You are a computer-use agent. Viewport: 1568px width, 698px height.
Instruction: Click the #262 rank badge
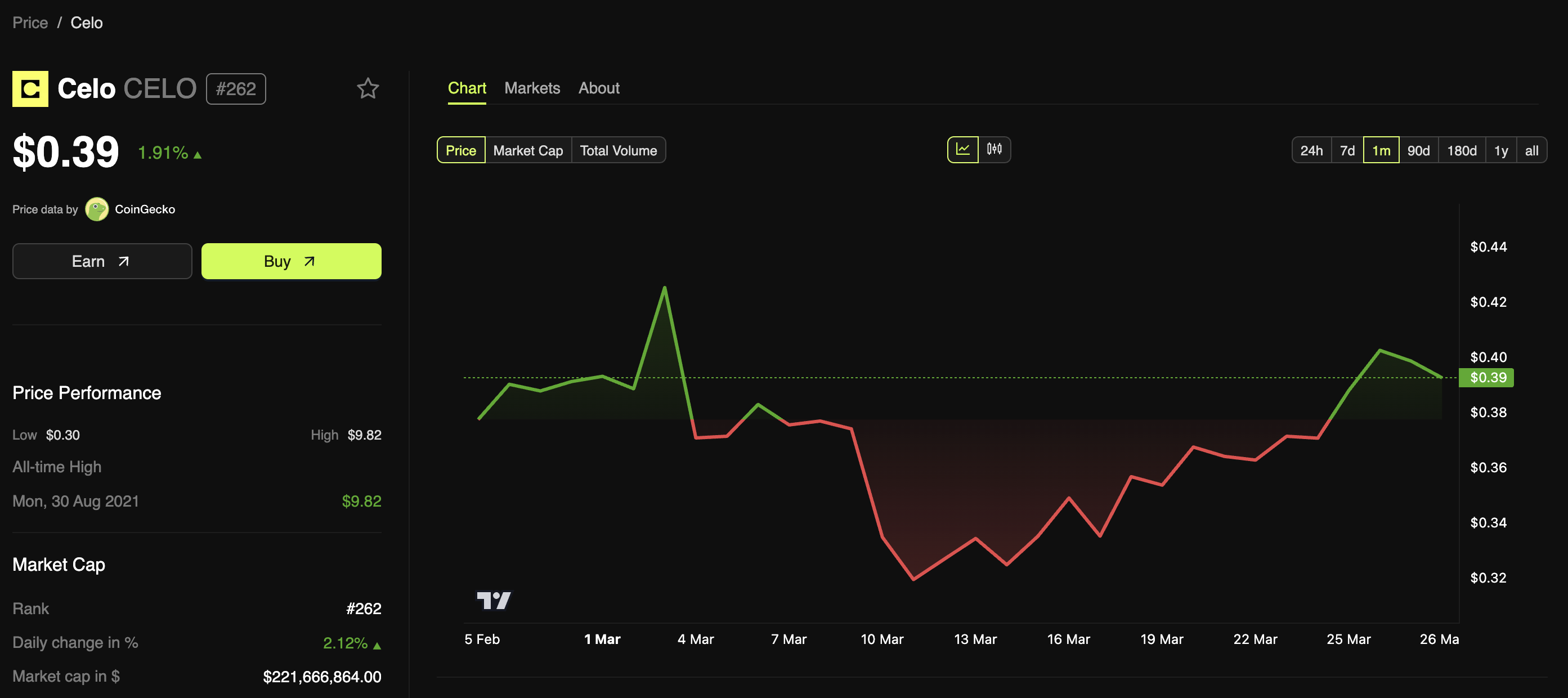[236, 89]
